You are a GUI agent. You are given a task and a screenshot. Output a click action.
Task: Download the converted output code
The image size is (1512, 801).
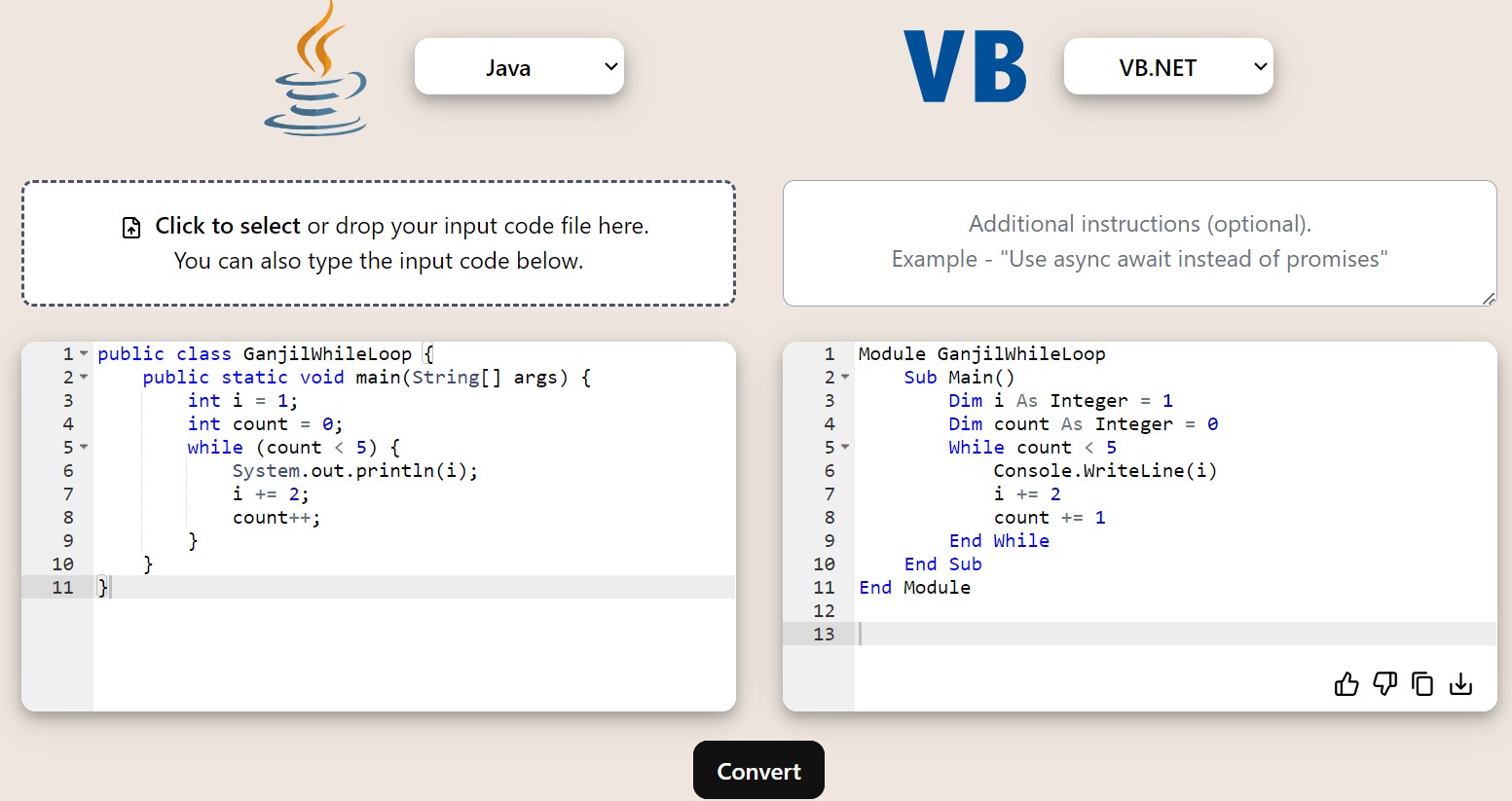[x=1460, y=684]
